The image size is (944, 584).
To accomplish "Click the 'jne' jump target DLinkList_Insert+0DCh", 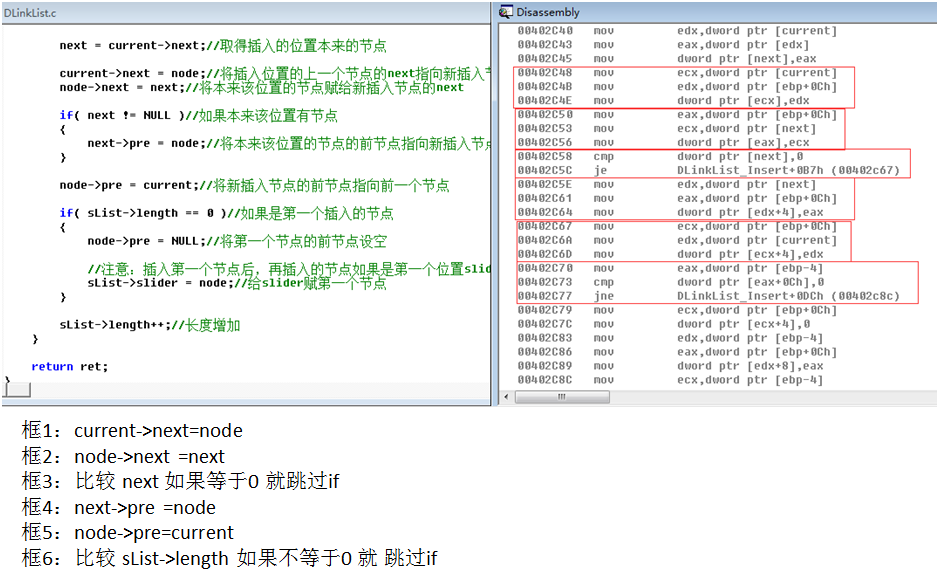I will (x=788, y=296).
